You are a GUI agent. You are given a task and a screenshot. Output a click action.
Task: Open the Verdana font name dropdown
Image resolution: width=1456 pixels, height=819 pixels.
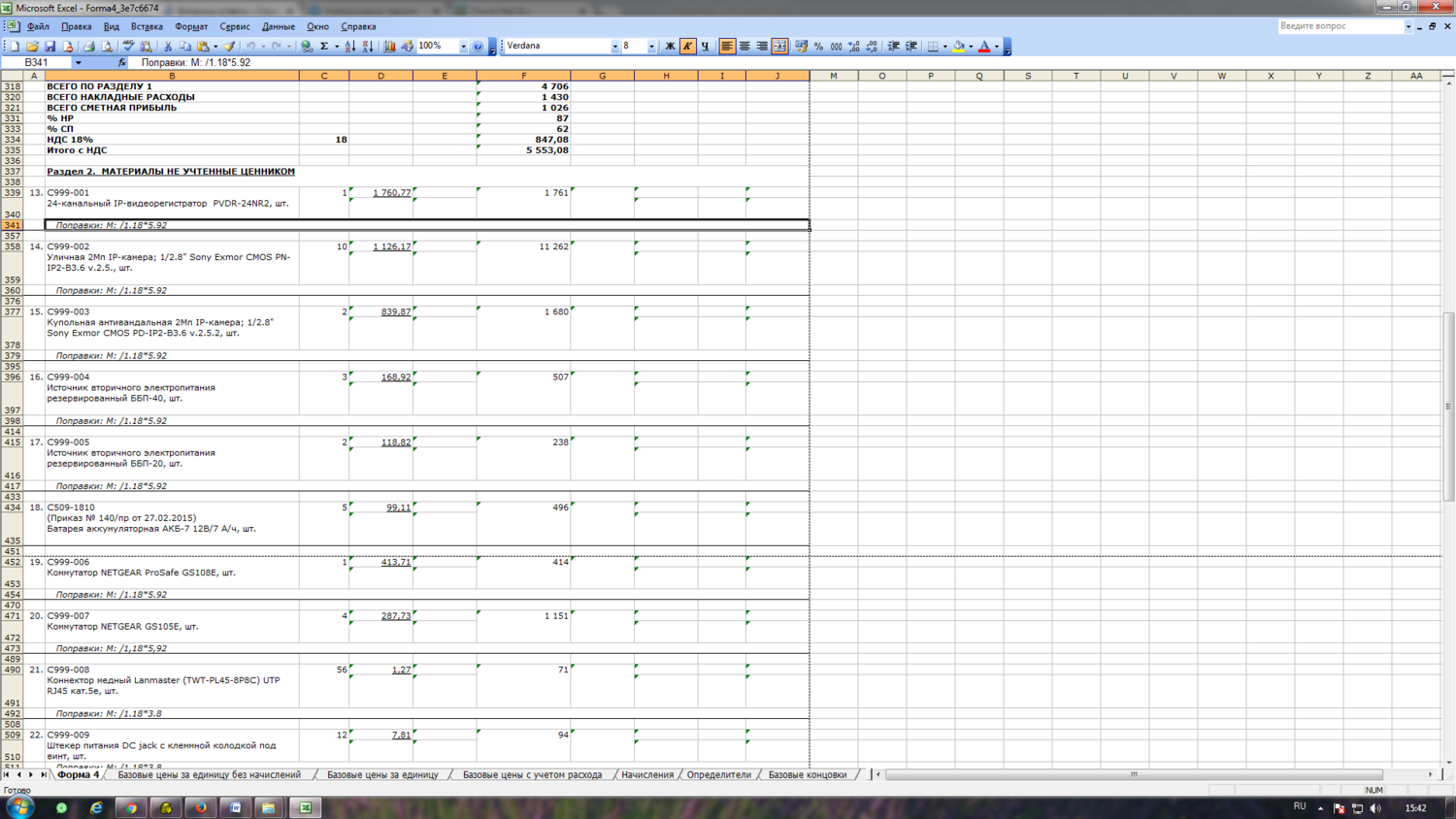coord(614,46)
